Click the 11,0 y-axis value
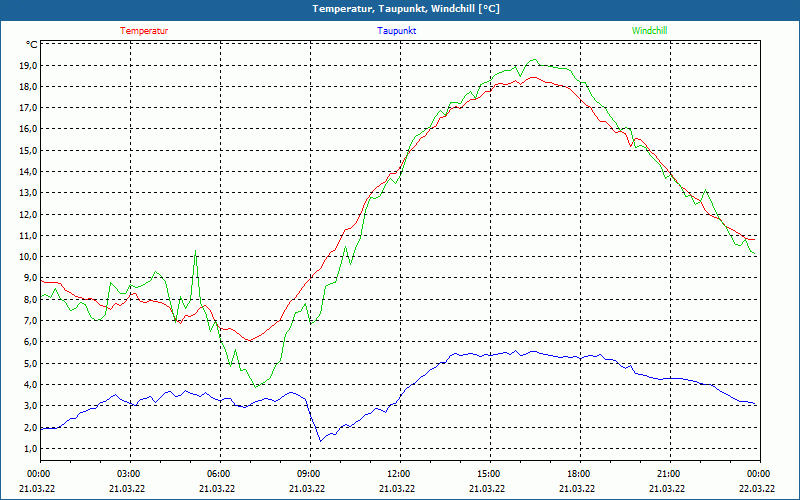The height and width of the screenshot is (500, 800). click(x=28, y=236)
